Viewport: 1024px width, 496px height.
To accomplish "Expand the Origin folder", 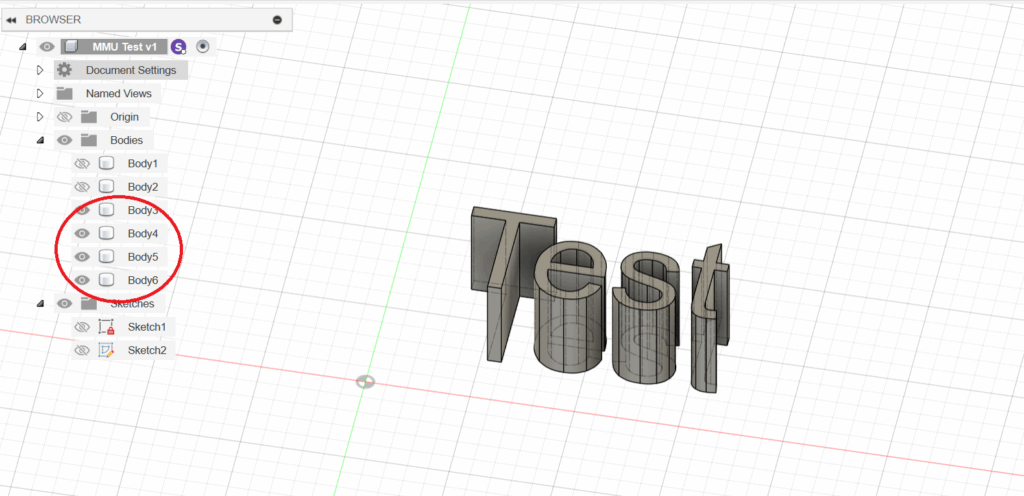I will pyautogui.click(x=40, y=117).
